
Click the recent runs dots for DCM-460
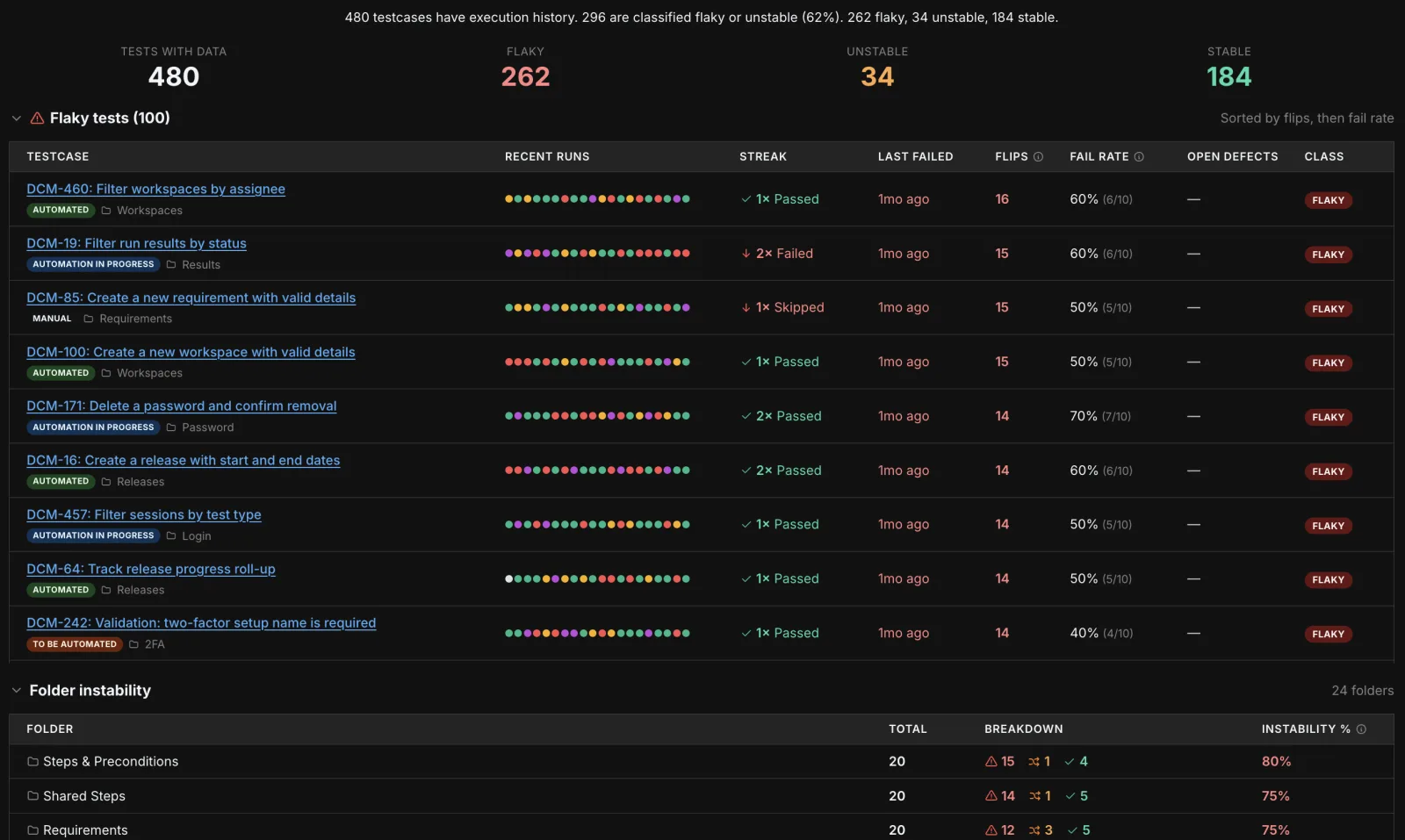tap(597, 199)
